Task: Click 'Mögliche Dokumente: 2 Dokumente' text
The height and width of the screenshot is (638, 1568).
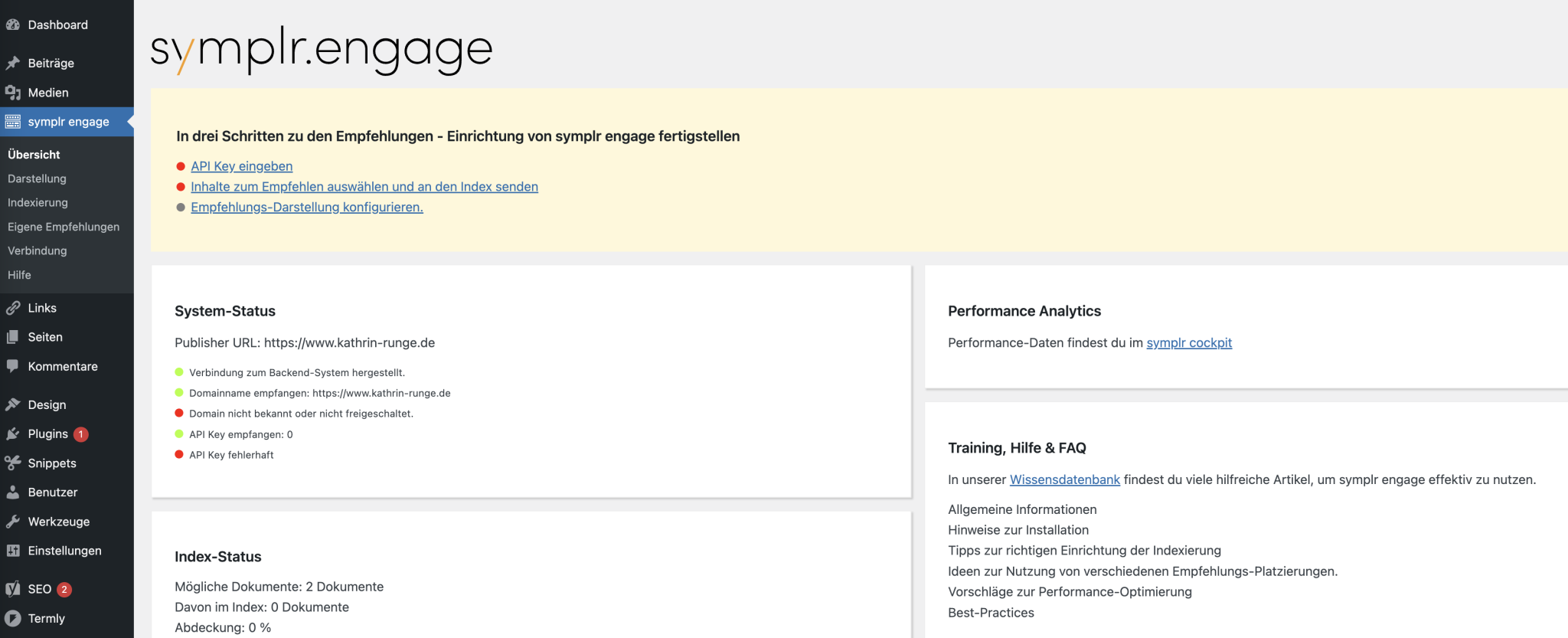Action: [x=279, y=587]
